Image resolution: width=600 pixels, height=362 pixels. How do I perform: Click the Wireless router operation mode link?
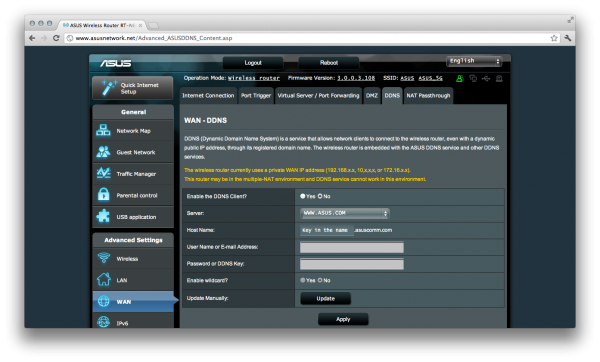coord(254,78)
